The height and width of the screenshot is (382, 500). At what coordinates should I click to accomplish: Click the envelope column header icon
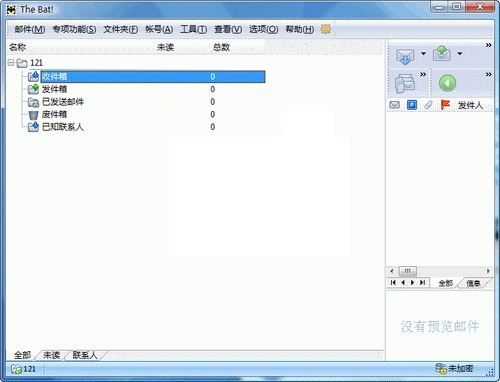coord(395,105)
